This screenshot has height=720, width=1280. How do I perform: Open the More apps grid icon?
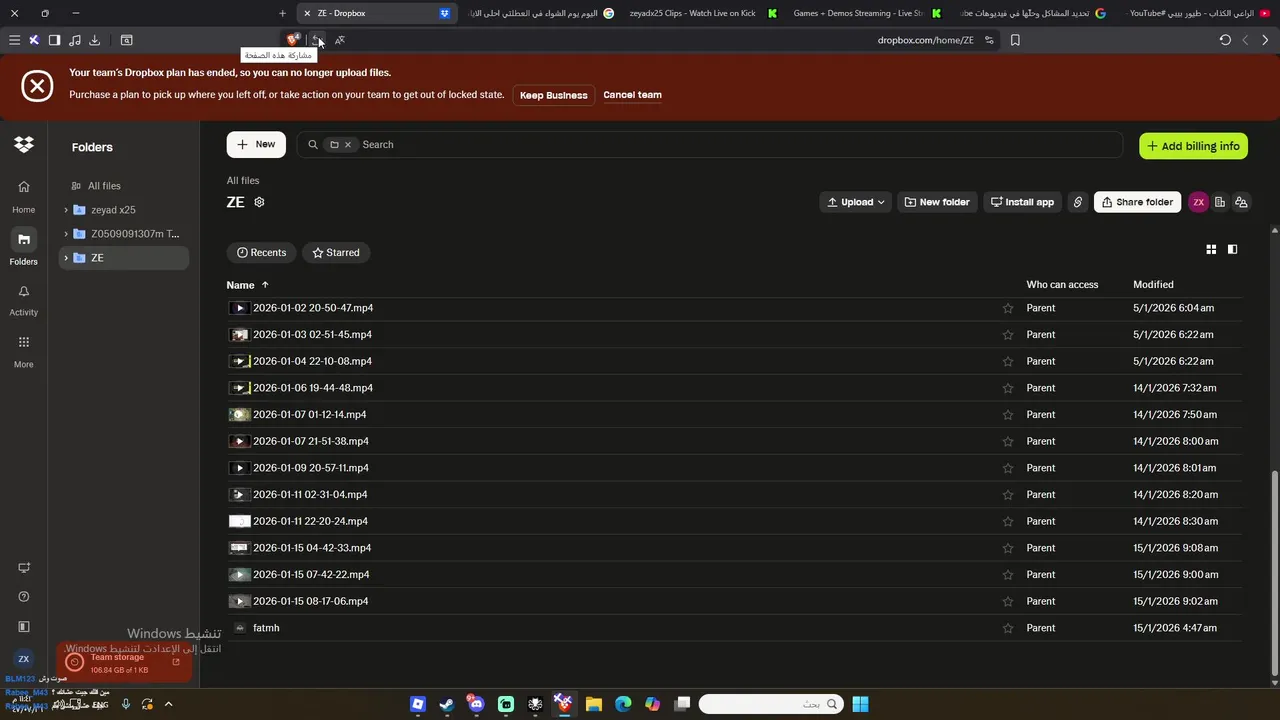coord(24,350)
